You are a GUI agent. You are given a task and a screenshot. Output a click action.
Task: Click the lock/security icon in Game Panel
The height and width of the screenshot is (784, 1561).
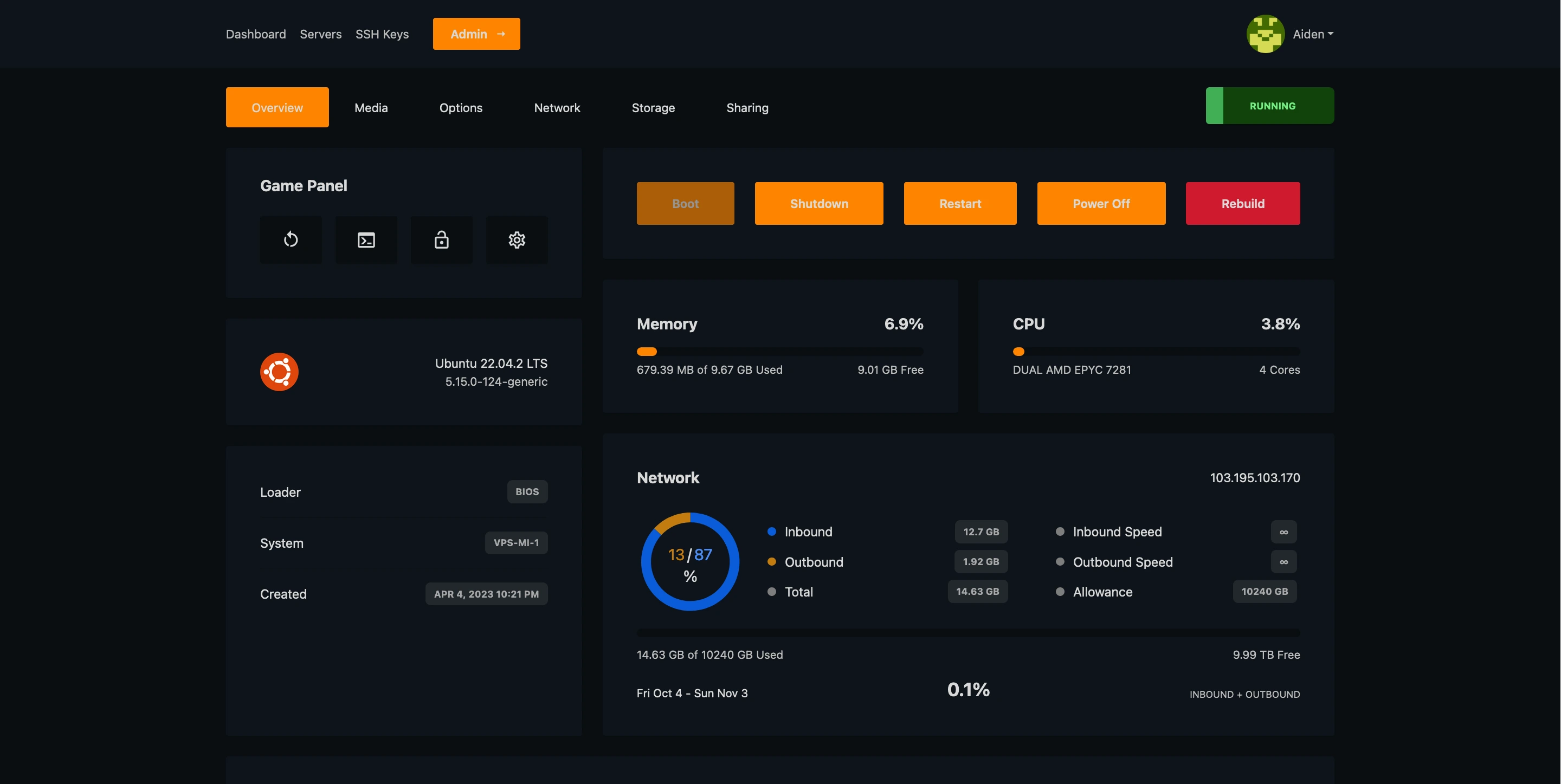click(441, 239)
